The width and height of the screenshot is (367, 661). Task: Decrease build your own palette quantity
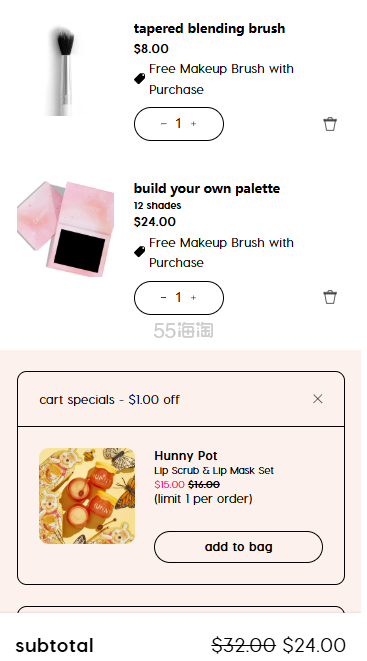[x=164, y=297]
